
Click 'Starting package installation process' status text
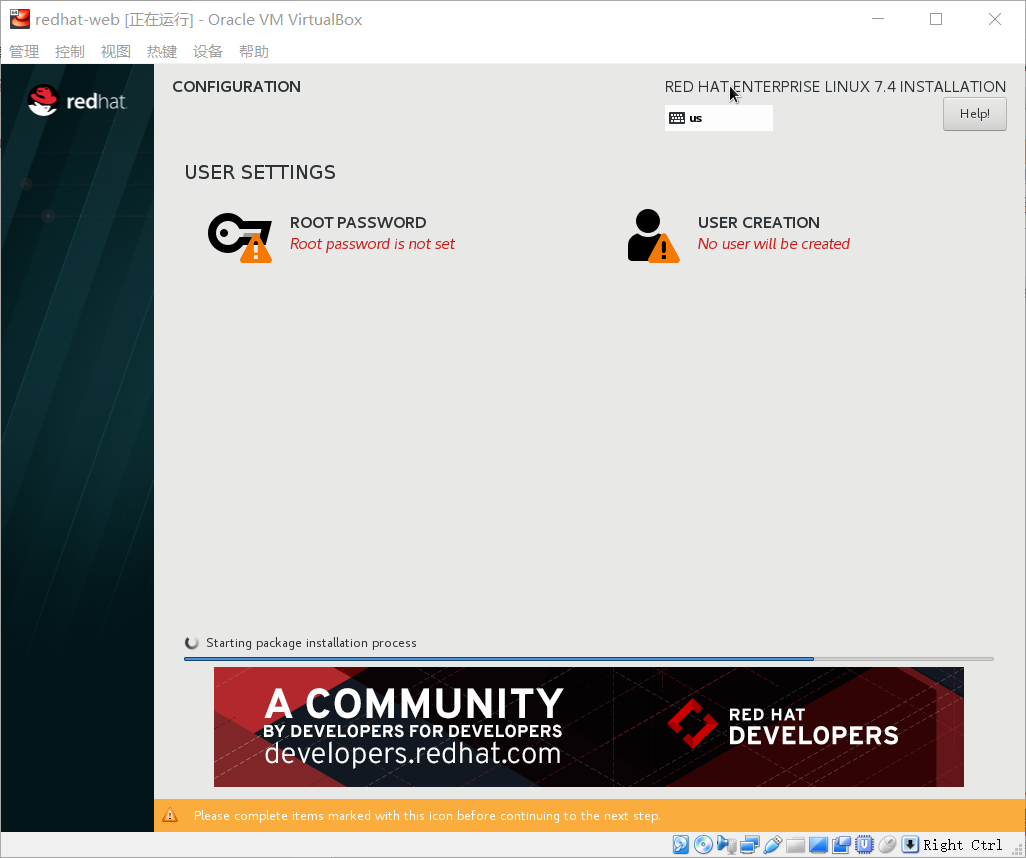(311, 643)
